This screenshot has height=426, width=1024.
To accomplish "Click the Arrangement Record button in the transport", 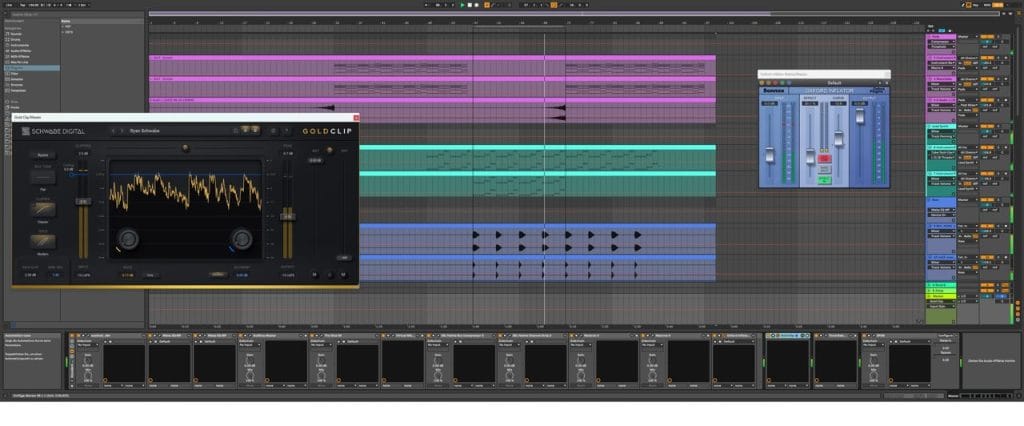I will (x=477, y=5).
